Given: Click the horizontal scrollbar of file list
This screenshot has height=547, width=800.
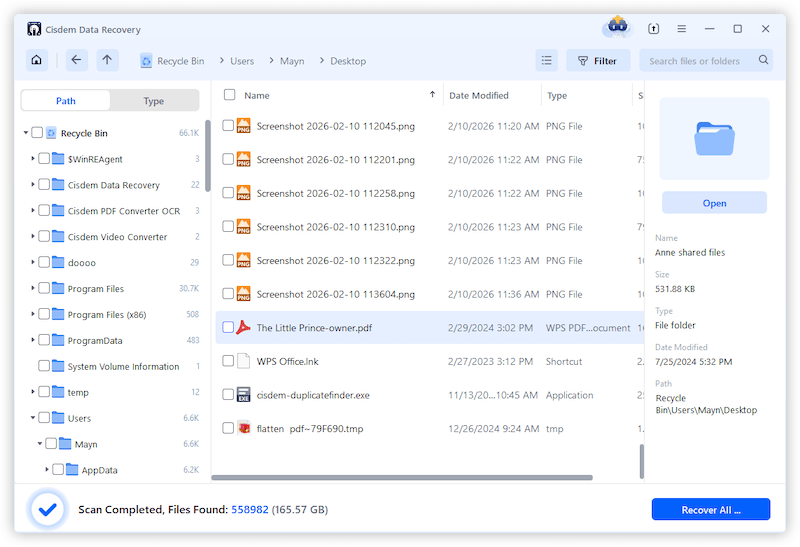Looking at the screenshot, I should coord(402,478).
